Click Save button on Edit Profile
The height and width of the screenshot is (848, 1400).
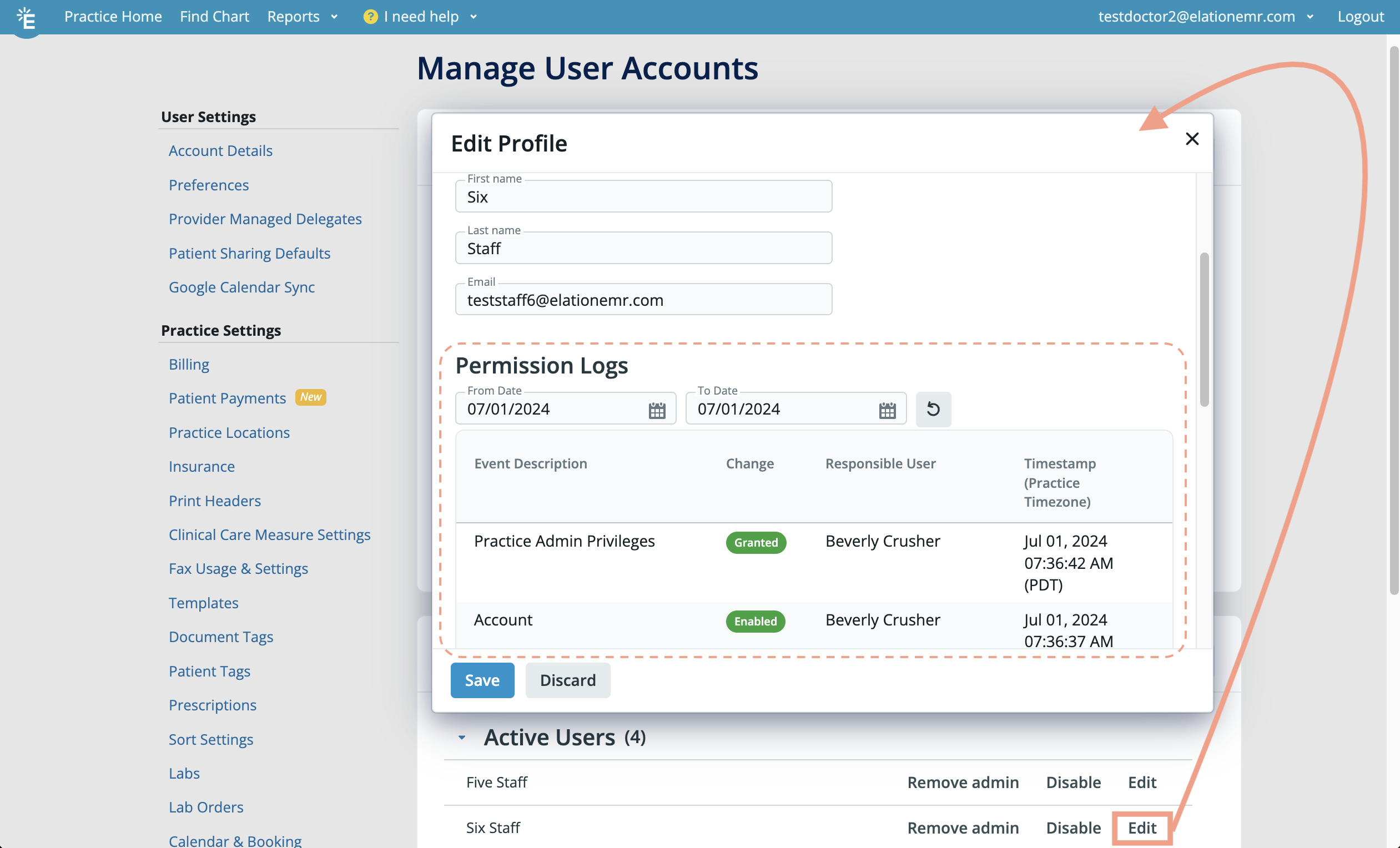tap(482, 679)
